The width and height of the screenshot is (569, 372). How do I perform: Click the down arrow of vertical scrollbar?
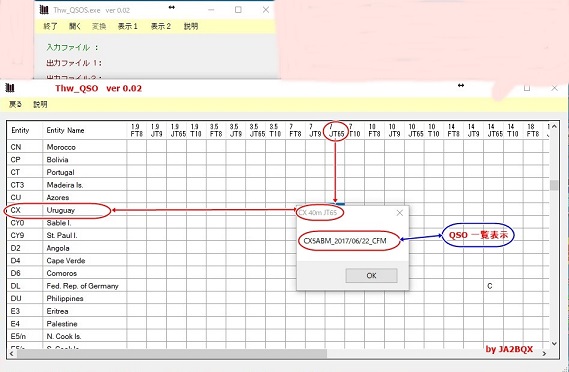pyautogui.click(x=554, y=343)
